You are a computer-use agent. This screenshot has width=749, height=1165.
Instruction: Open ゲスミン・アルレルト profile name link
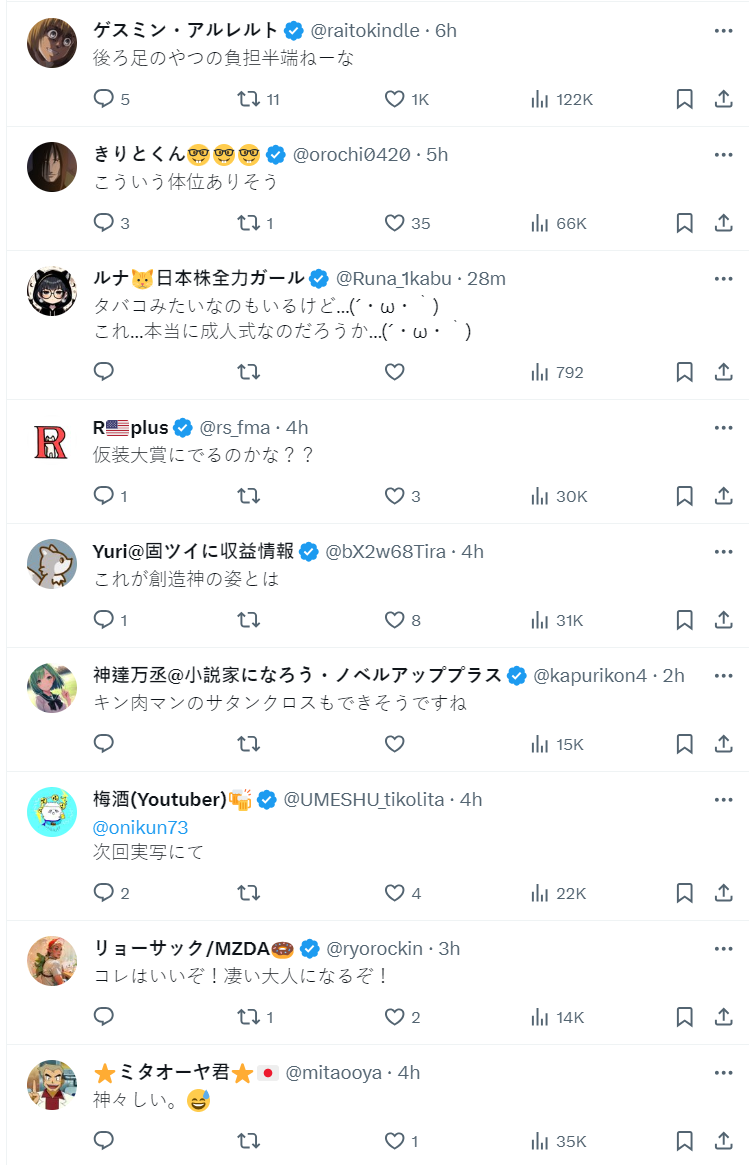pos(185,30)
